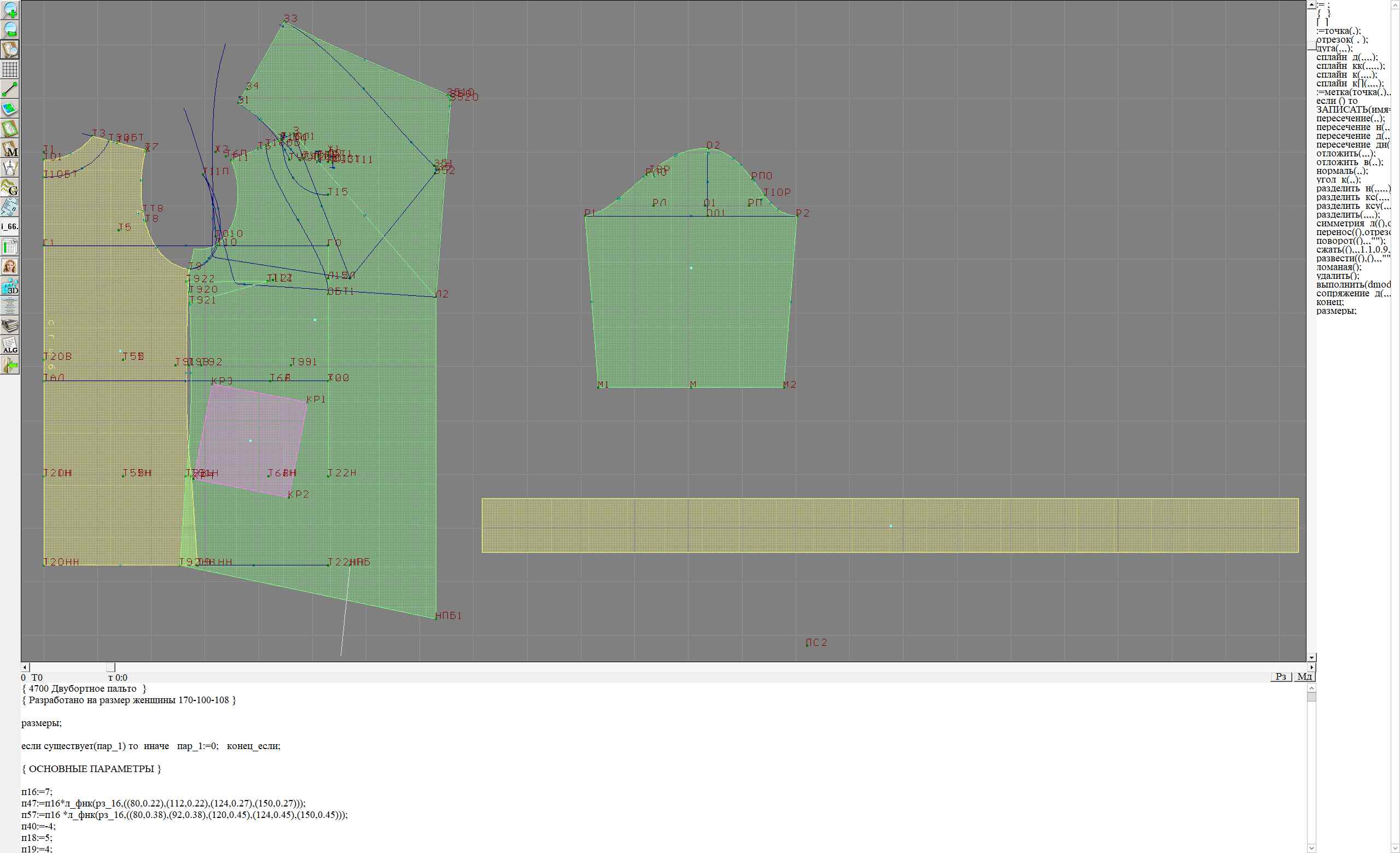The image size is (1400, 853).
Task: Click horizontal scrollbar left arrow under canvas
Action: 25,667
